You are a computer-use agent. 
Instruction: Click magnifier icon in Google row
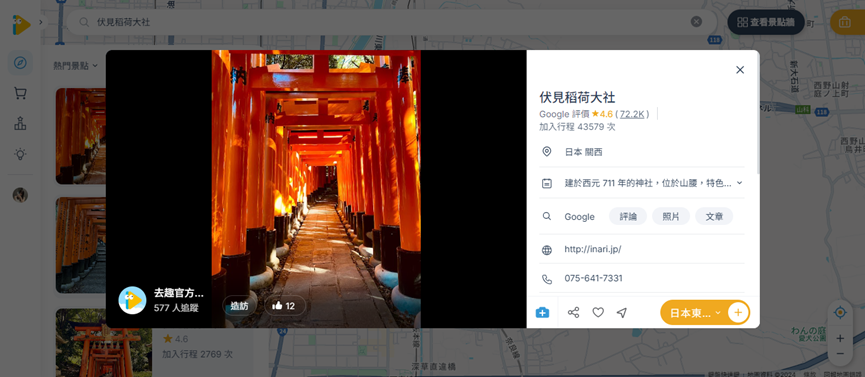[547, 216]
